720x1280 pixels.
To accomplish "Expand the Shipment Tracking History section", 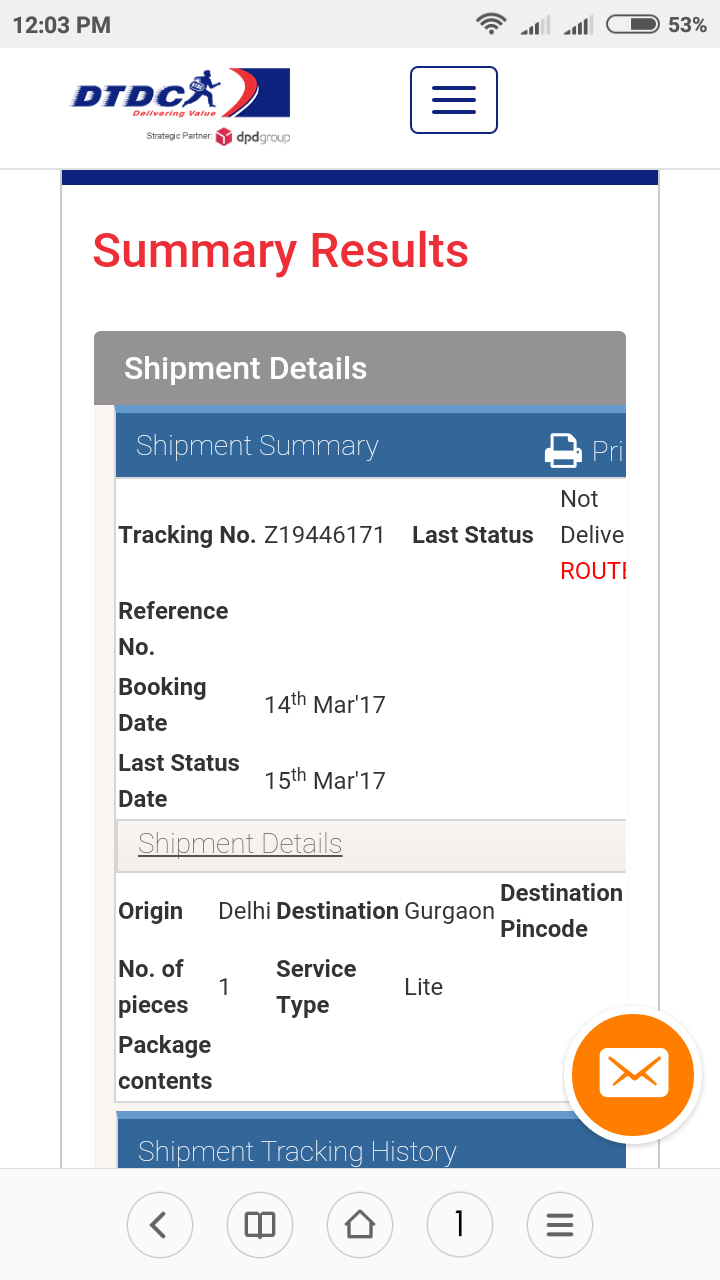I will (x=297, y=1152).
